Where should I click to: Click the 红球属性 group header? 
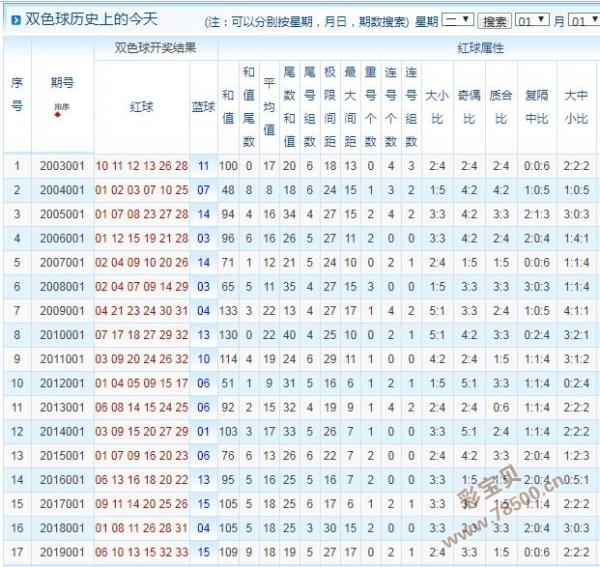(x=480, y=48)
